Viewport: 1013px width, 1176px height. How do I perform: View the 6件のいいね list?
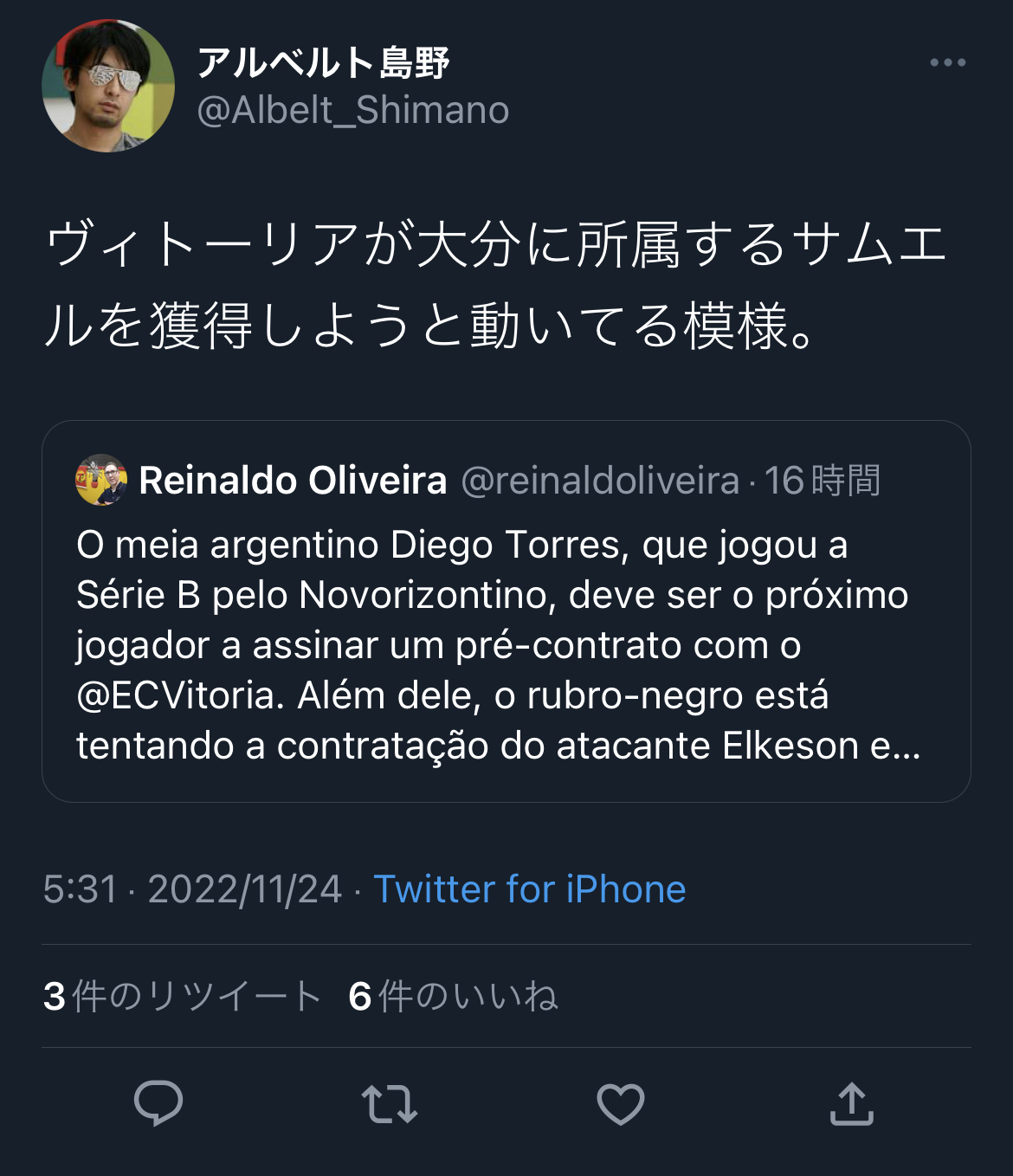[453, 996]
